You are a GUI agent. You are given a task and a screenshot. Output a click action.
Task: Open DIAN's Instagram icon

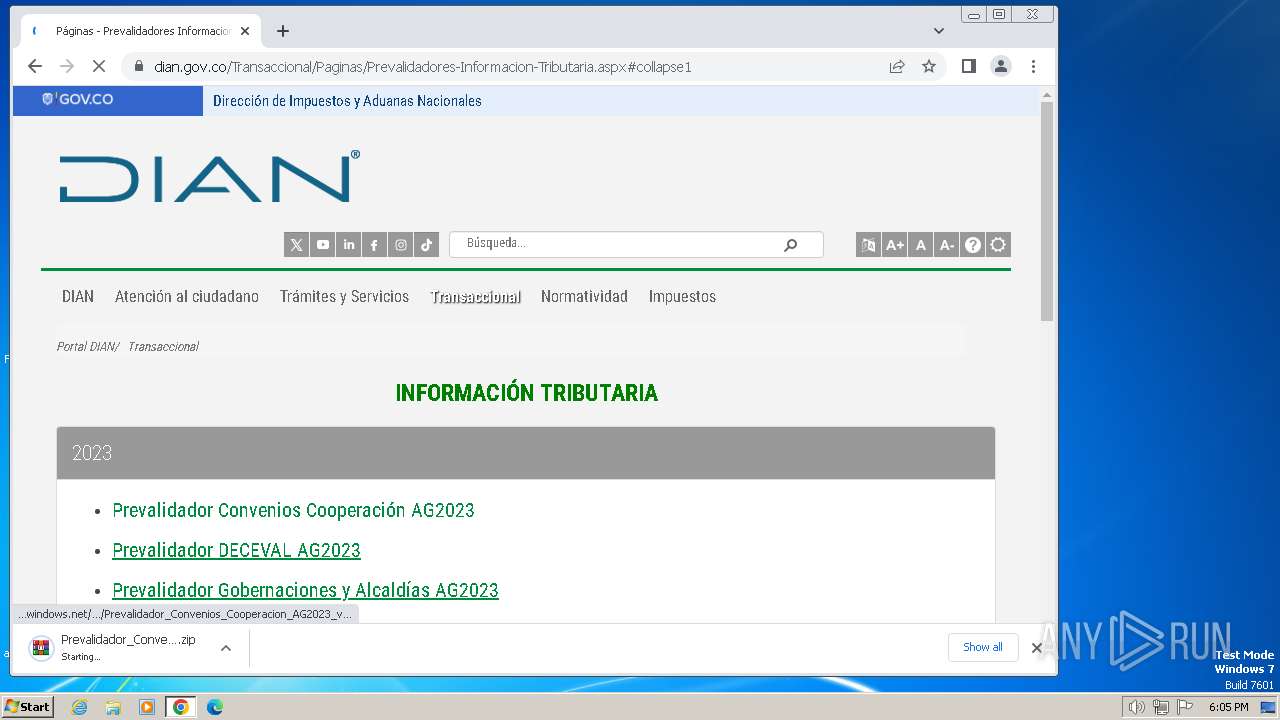(x=400, y=245)
